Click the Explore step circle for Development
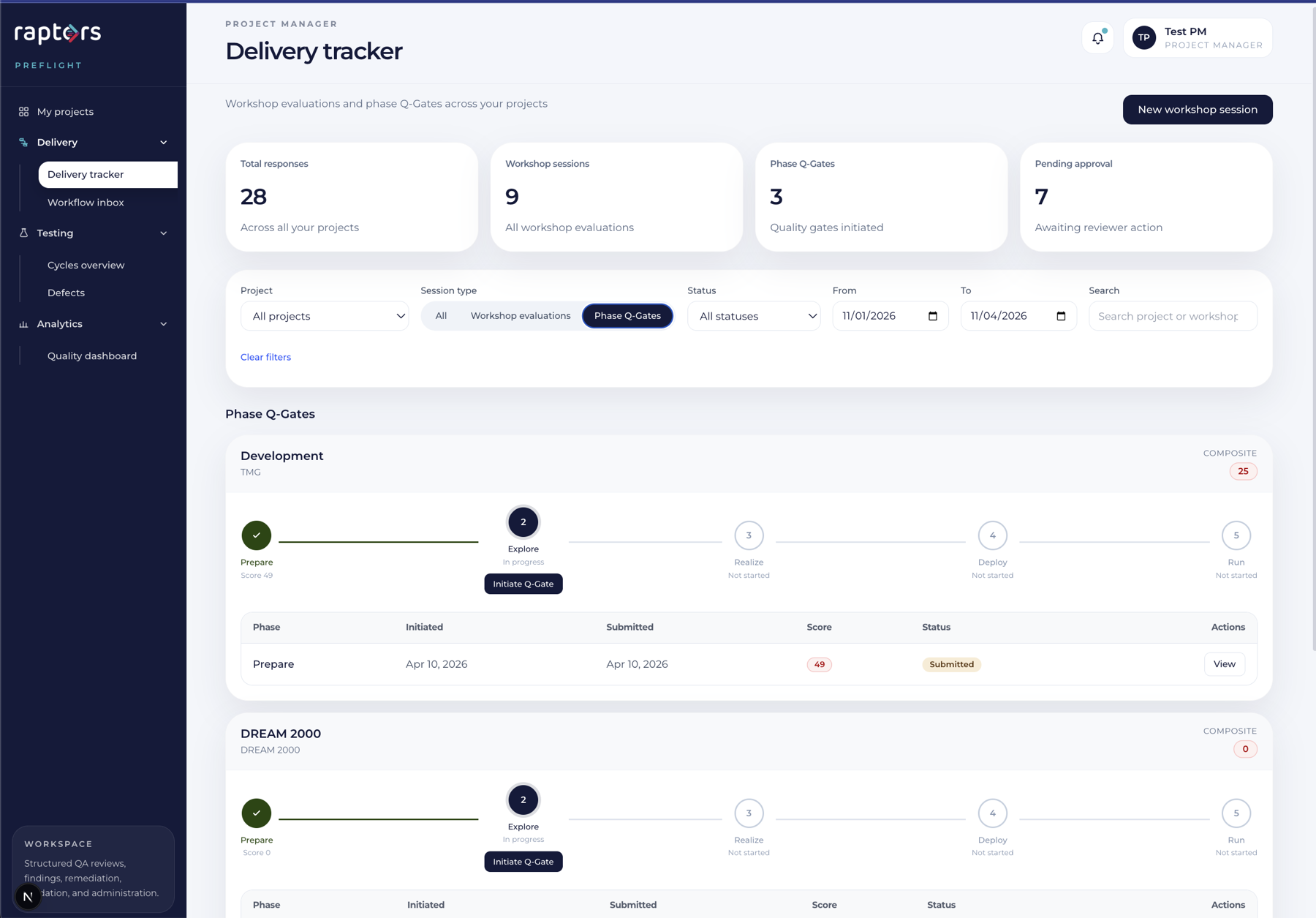The width and height of the screenshot is (1316, 918). (523, 522)
